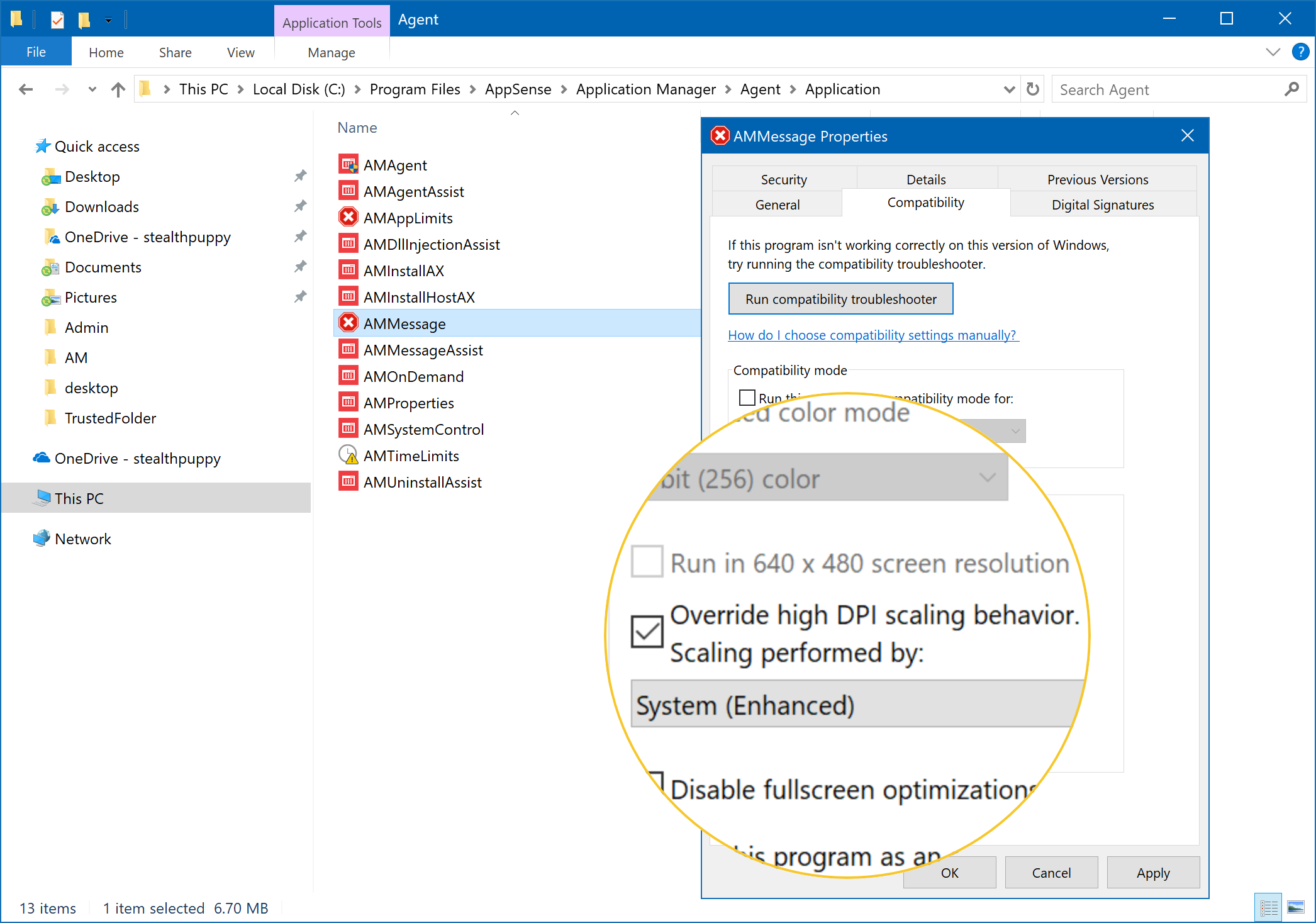Select the AMInstallHostAX file icon
This screenshot has width=1316, height=923.
(349, 297)
